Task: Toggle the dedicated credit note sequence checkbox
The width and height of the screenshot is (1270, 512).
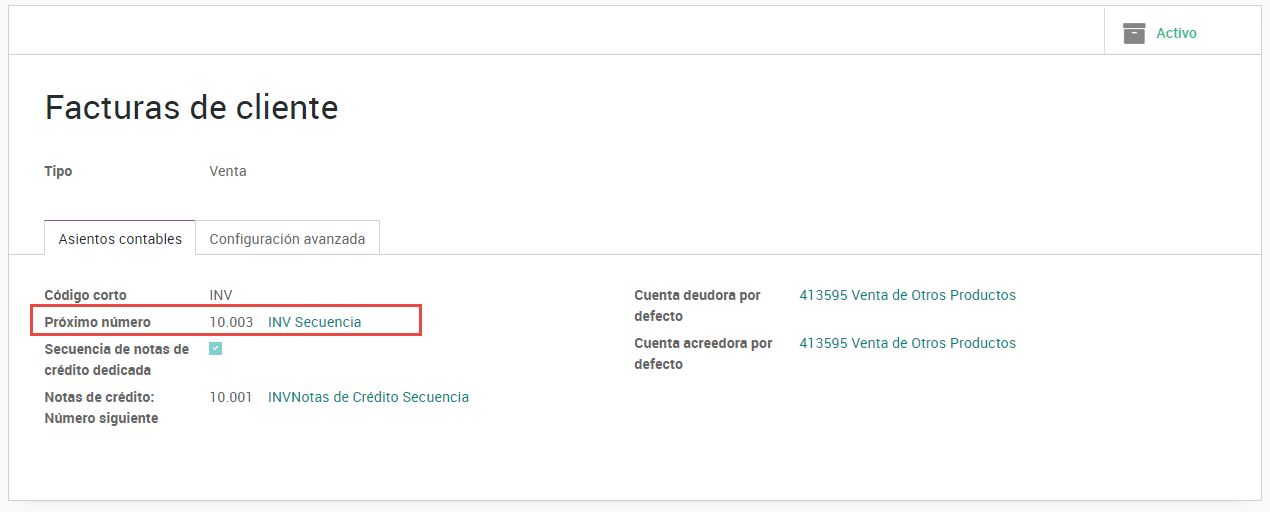Action: (x=215, y=349)
